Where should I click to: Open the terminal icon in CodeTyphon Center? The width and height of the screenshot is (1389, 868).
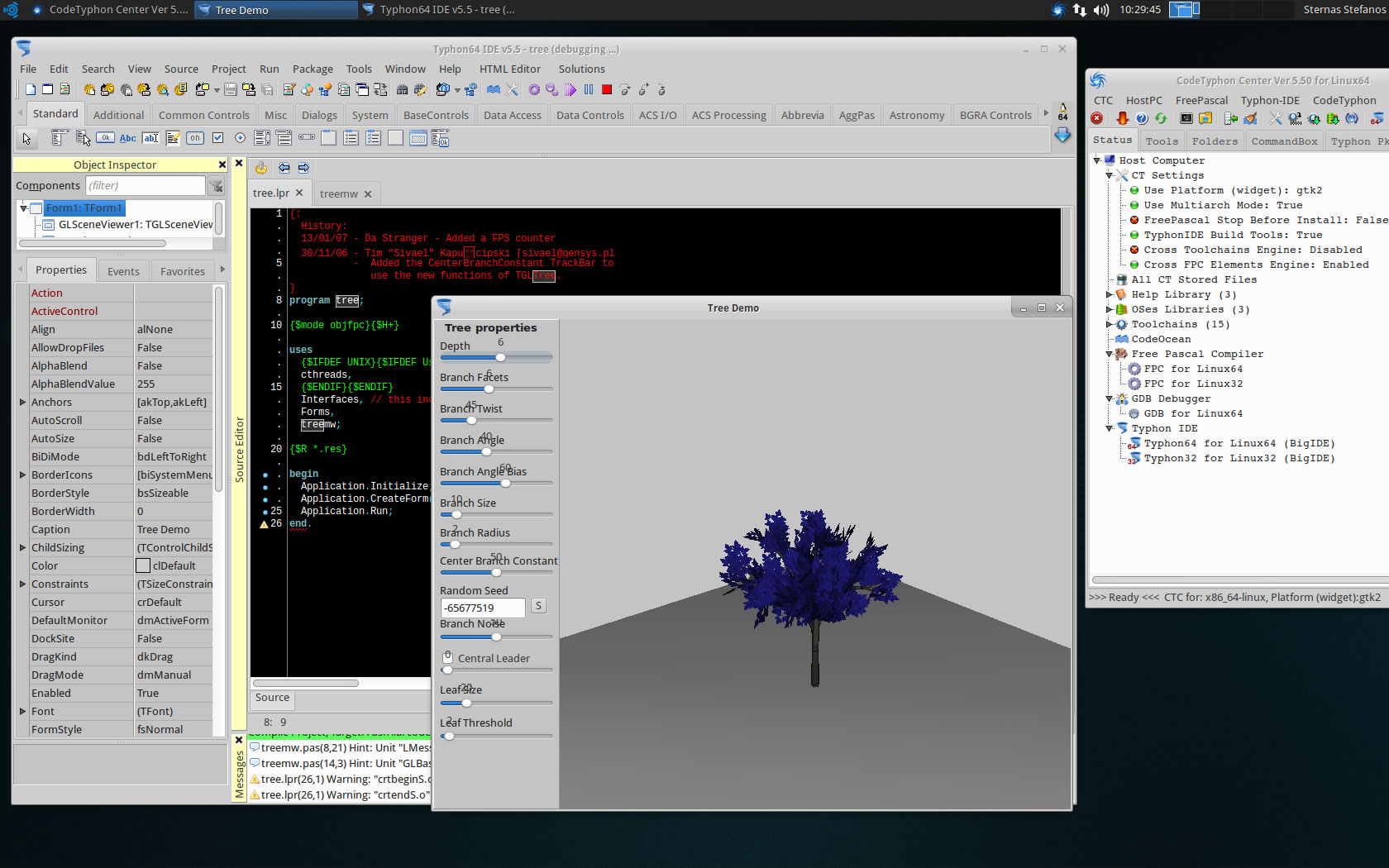point(1186,119)
